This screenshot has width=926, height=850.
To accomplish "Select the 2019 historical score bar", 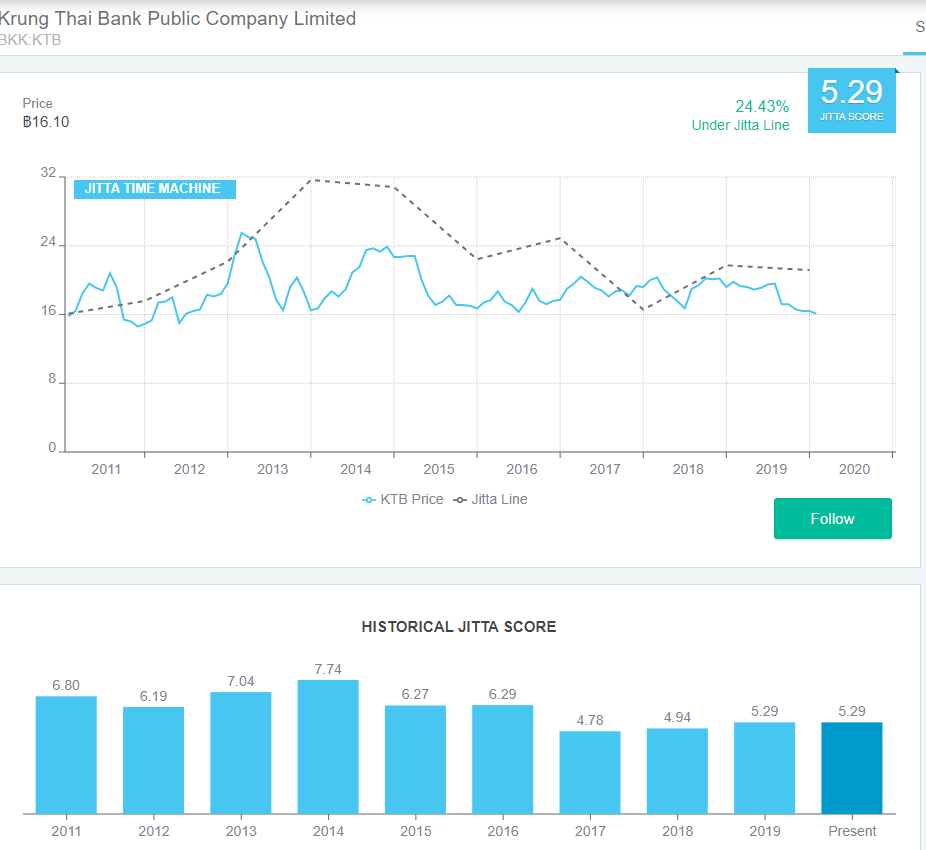I will (765, 768).
